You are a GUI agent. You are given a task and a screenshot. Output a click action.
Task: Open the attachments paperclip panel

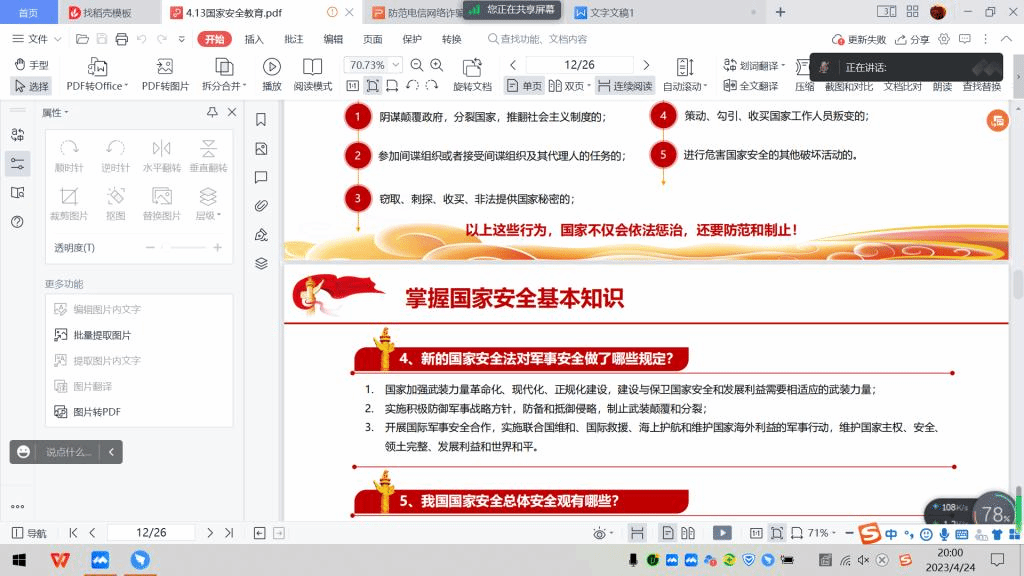pyautogui.click(x=261, y=206)
